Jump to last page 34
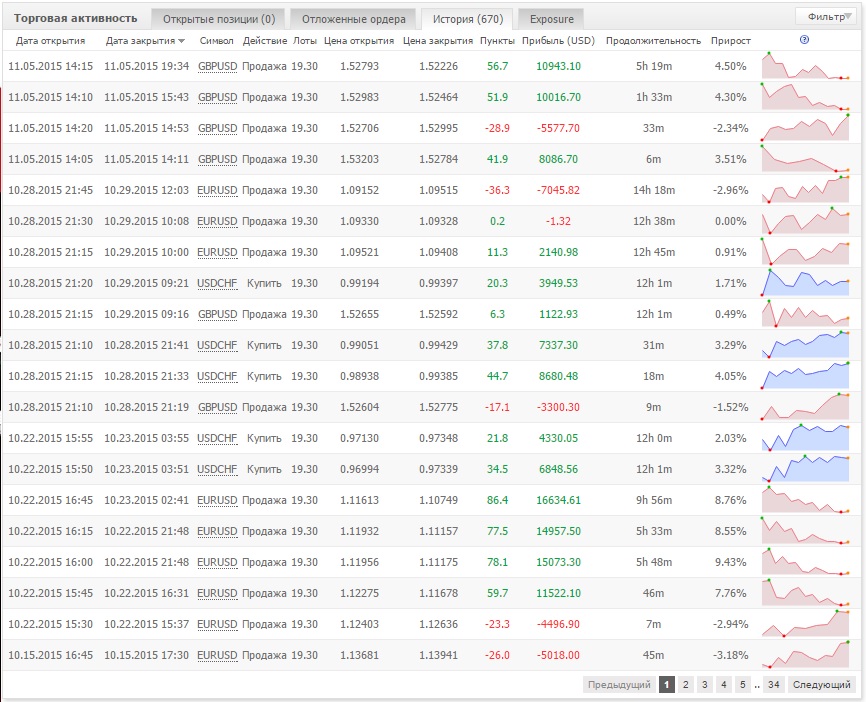 coord(773,684)
